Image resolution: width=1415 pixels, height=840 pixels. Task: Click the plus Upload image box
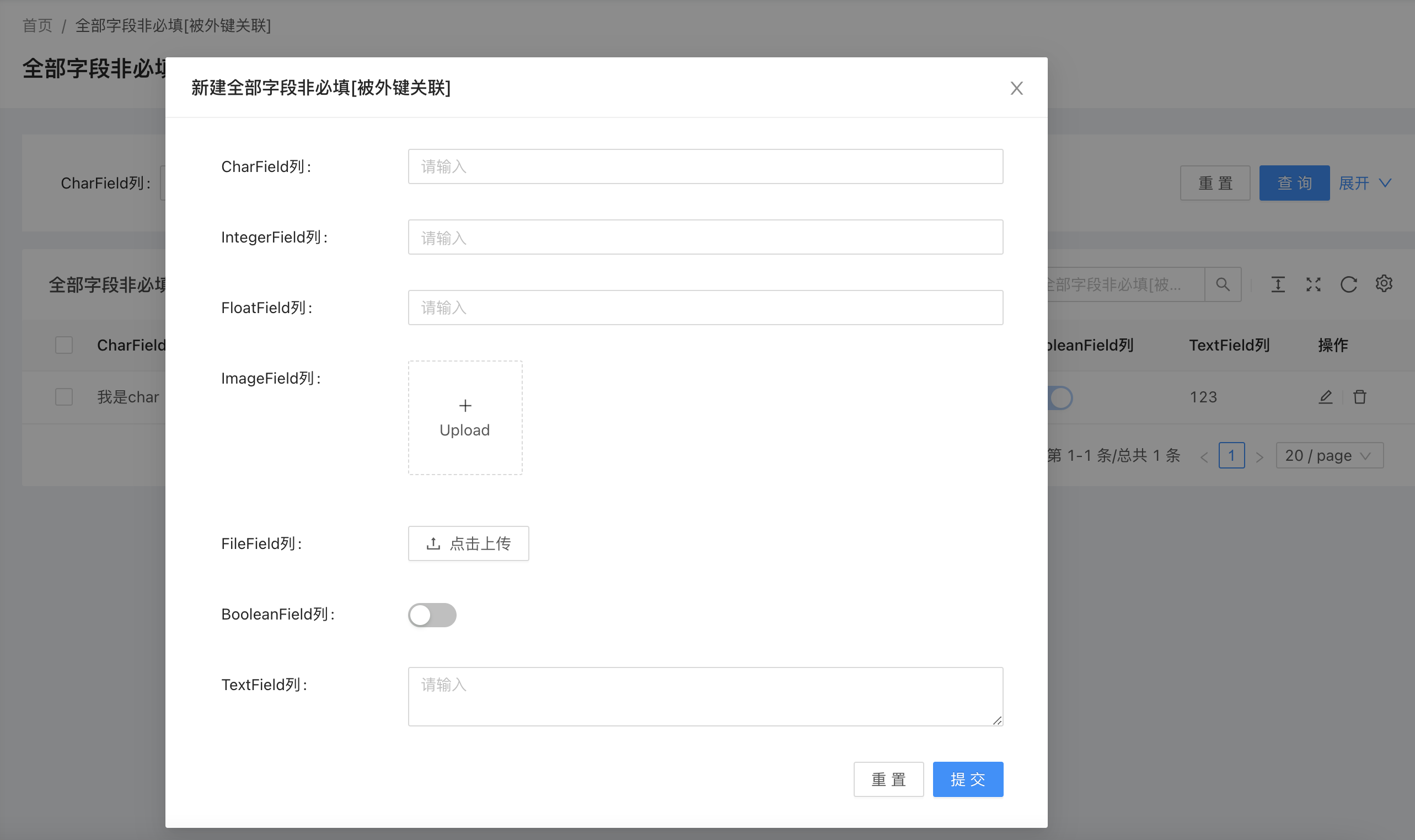click(x=465, y=418)
